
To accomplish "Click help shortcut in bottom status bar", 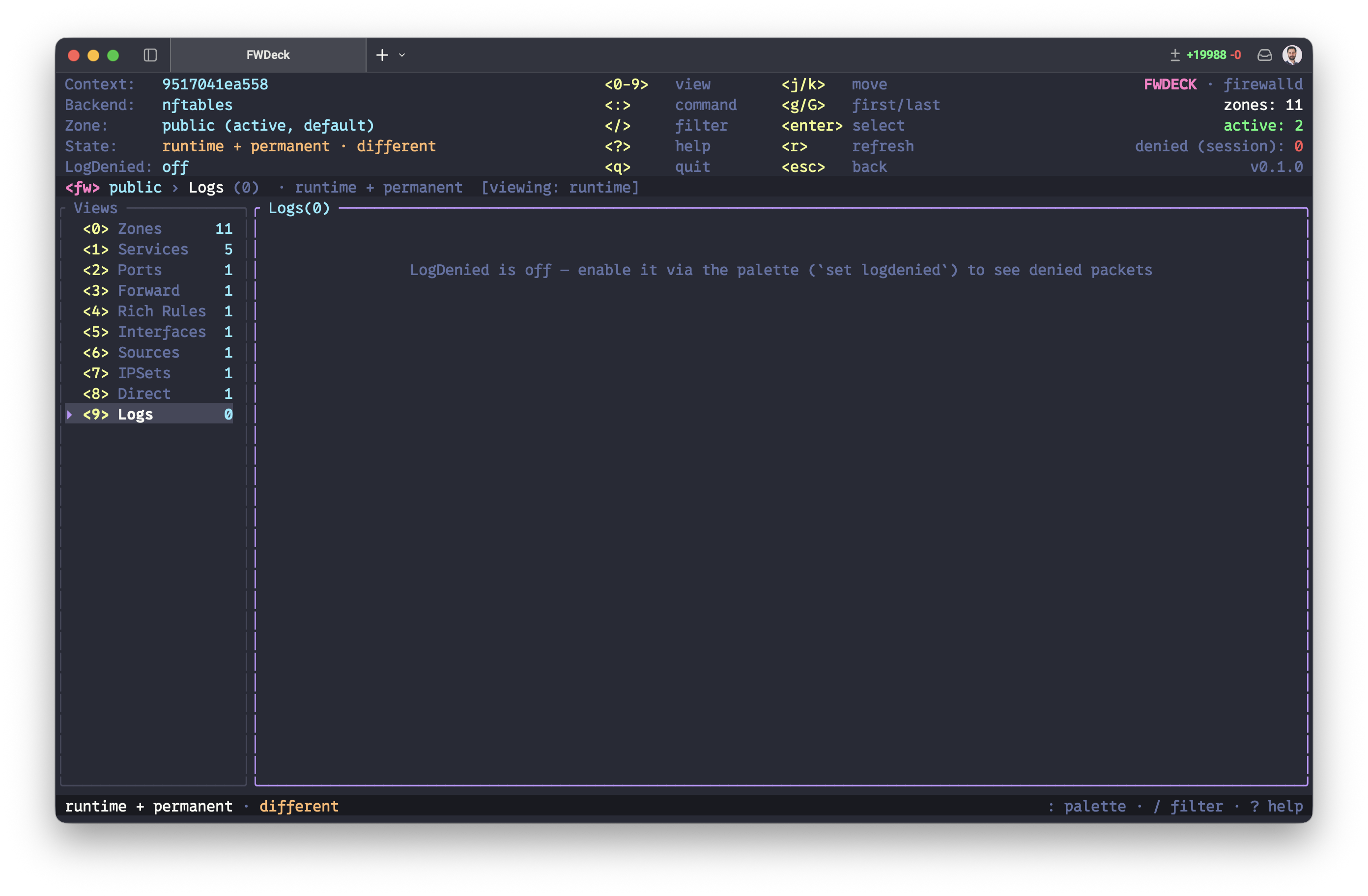I will point(1277,807).
